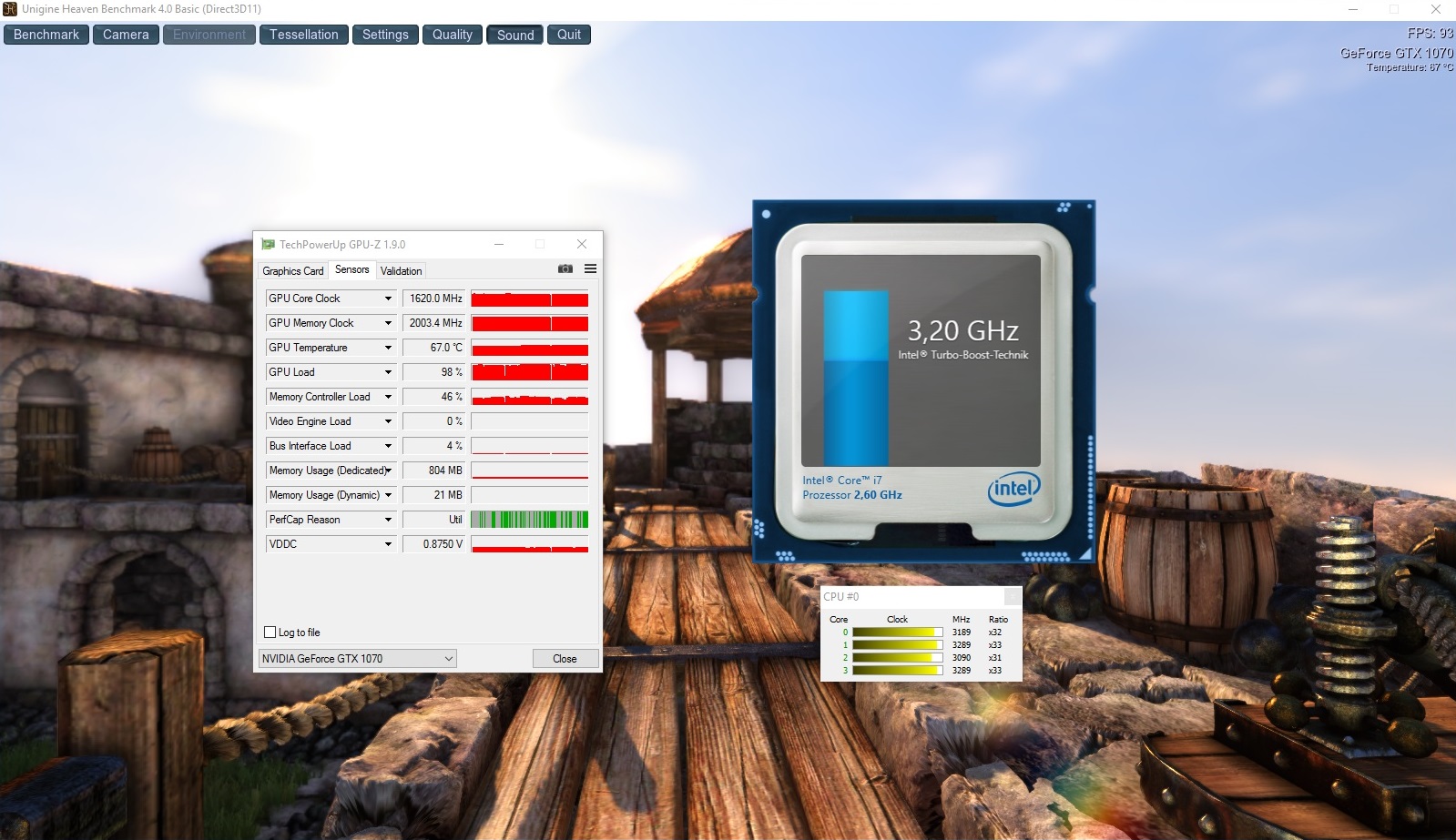Click the Memory Controller Load graph
The image size is (1456, 840).
(530, 397)
